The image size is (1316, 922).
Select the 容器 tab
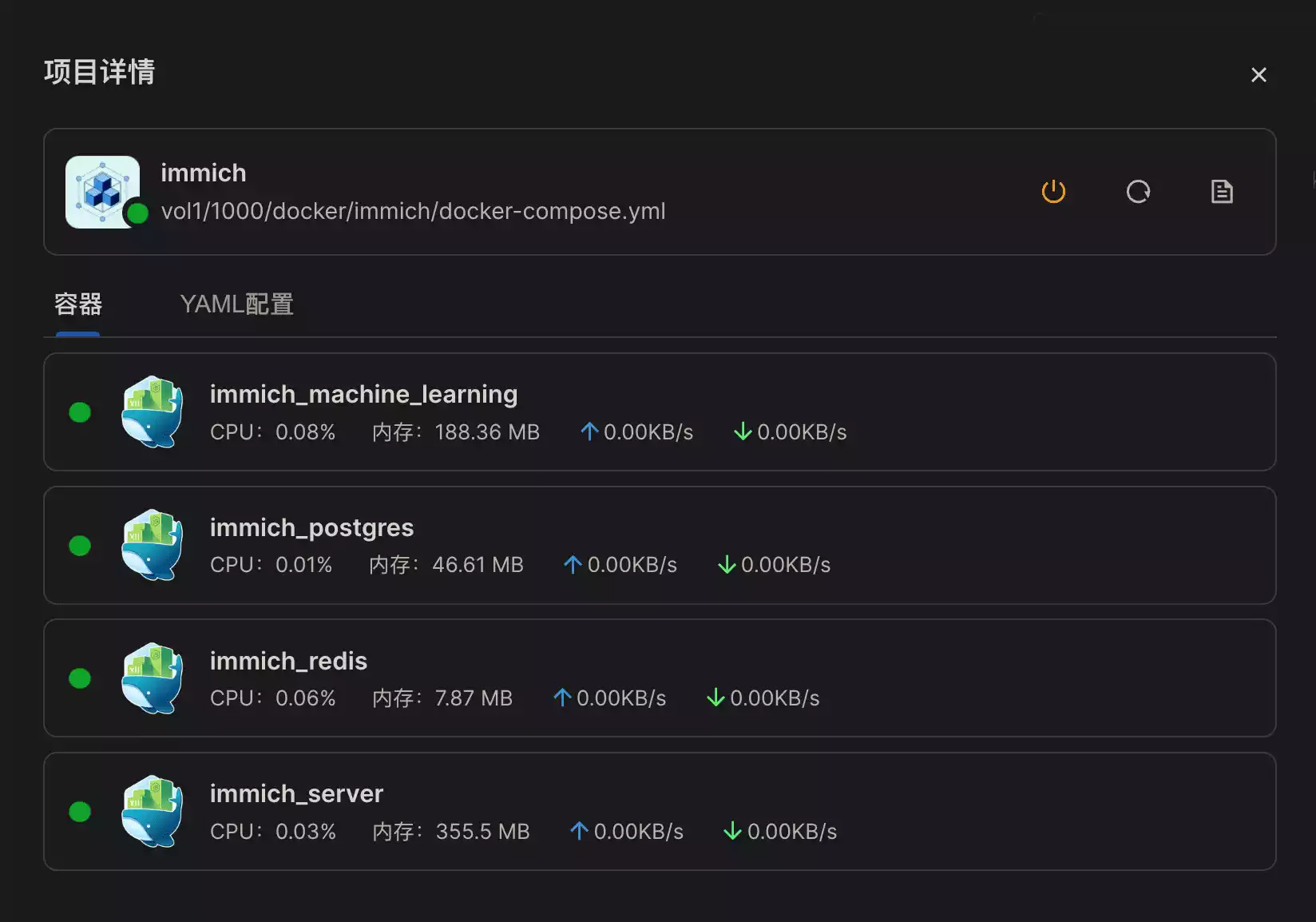coord(78,304)
